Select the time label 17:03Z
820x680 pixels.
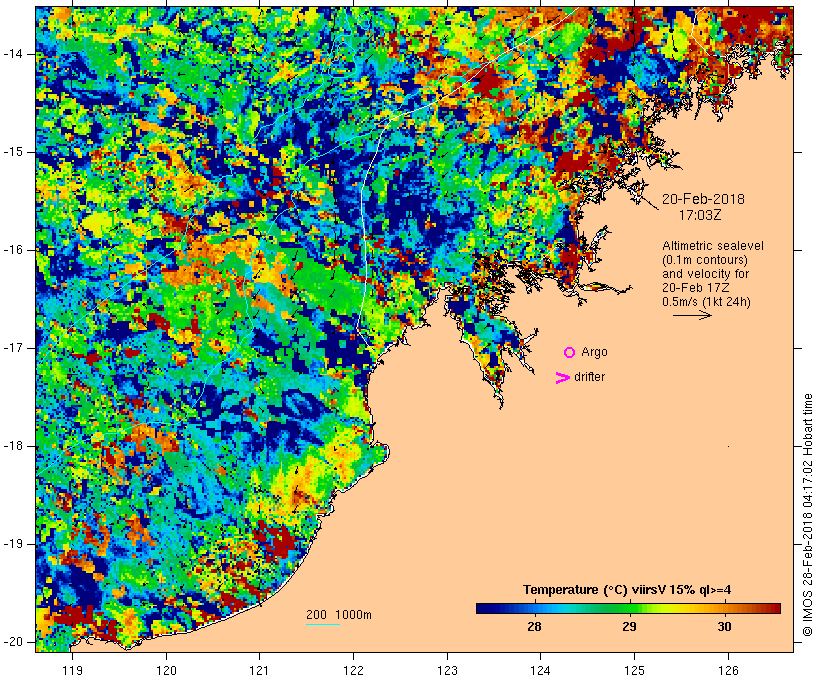[700, 215]
